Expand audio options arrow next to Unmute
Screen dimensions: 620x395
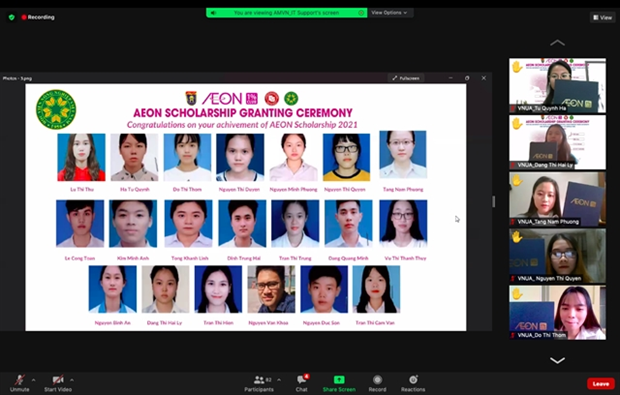[34, 380]
